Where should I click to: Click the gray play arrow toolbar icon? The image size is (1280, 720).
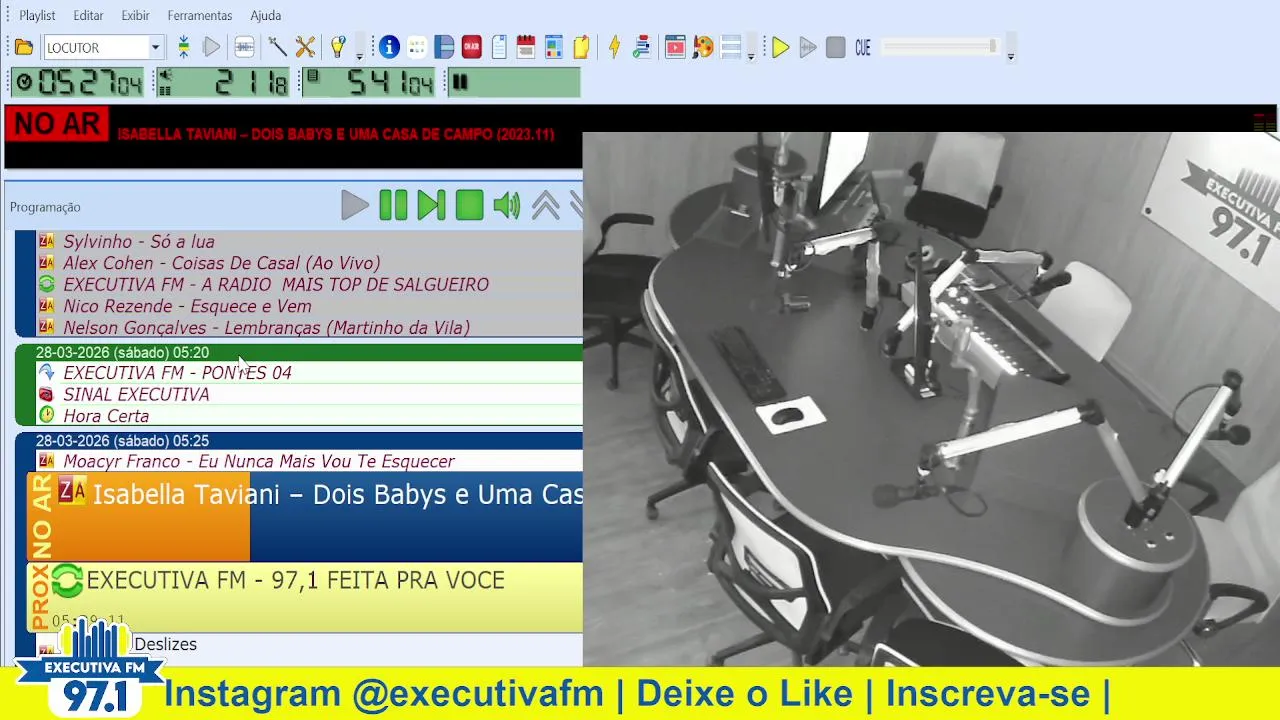(x=212, y=47)
